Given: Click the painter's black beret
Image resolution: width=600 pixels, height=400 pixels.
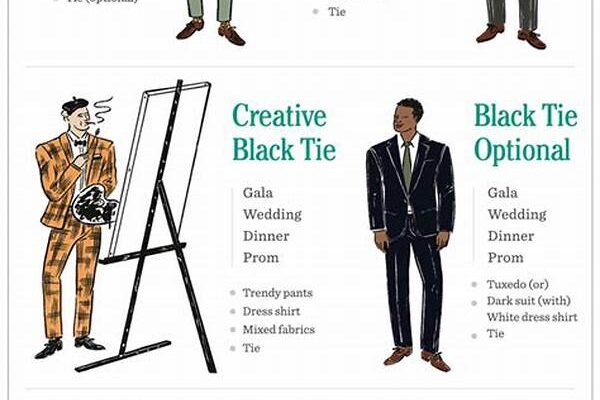Looking at the screenshot, I should pos(75,104).
